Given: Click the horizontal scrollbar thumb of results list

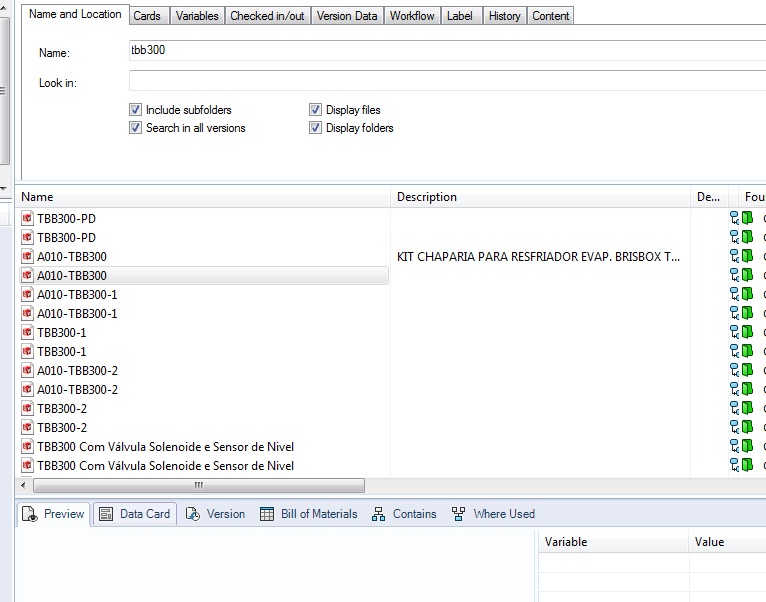Looking at the screenshot, I should click(x=199, y=485).
